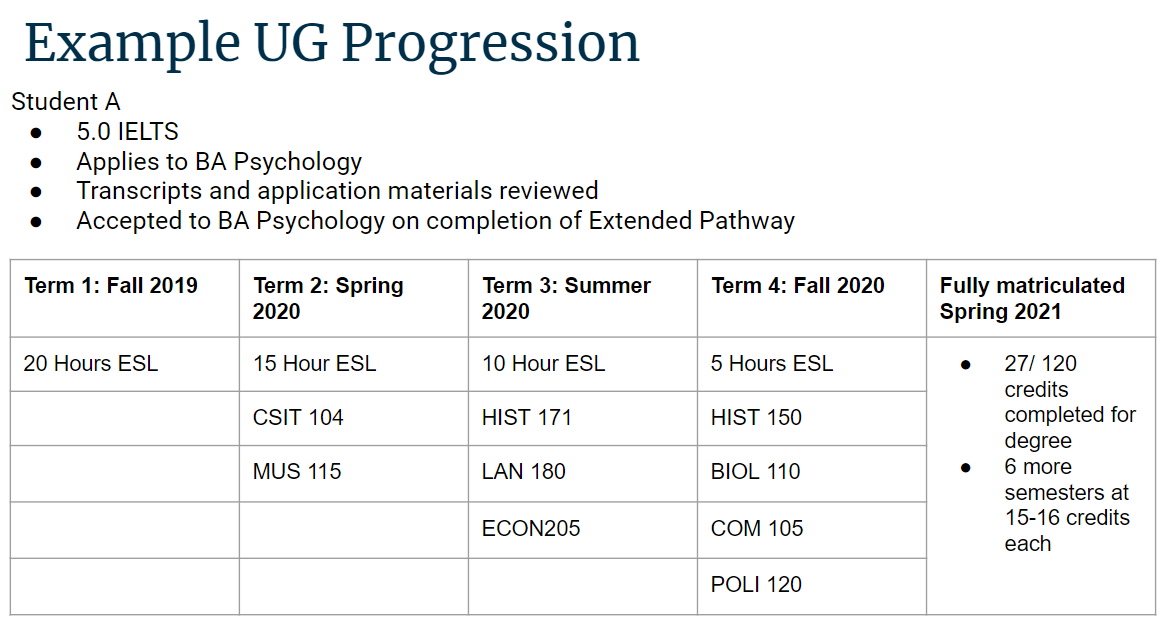Click the ECON205 table cell
1176x630 pixels.
(583, 530)
